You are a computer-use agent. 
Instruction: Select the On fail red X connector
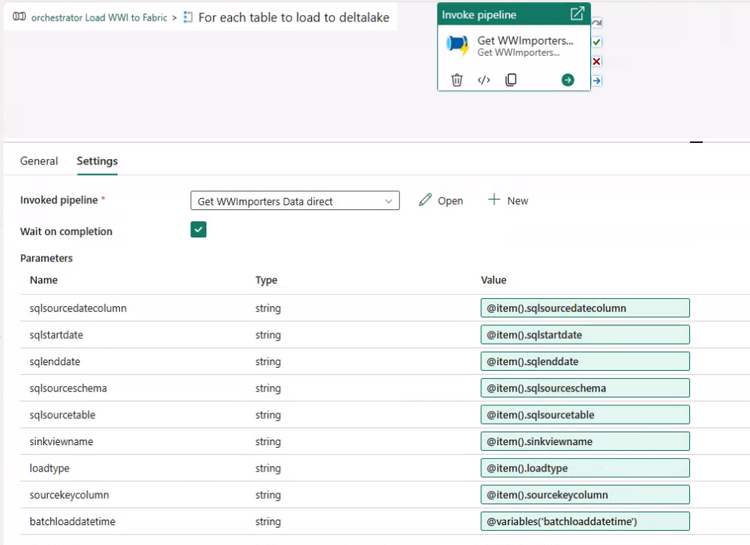[596, 61]
